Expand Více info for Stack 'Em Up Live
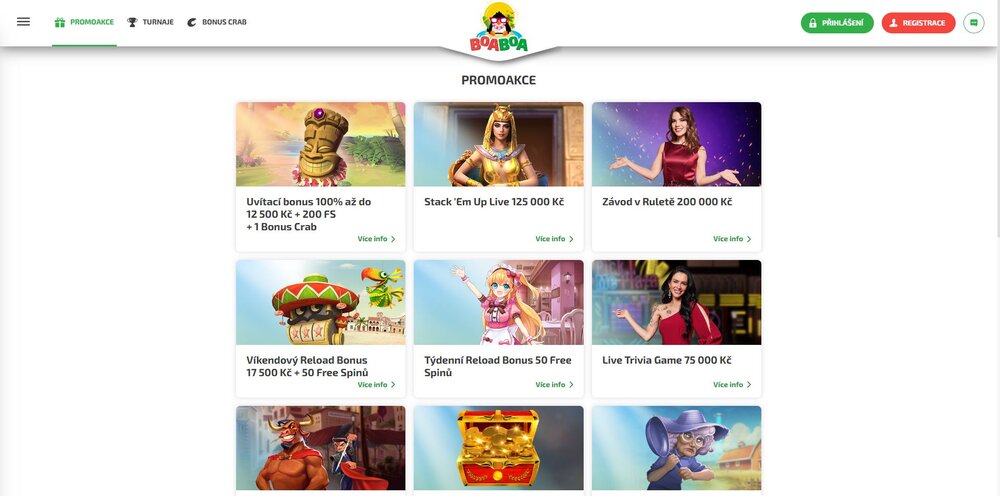1000x496 pixels. point(554,239)
